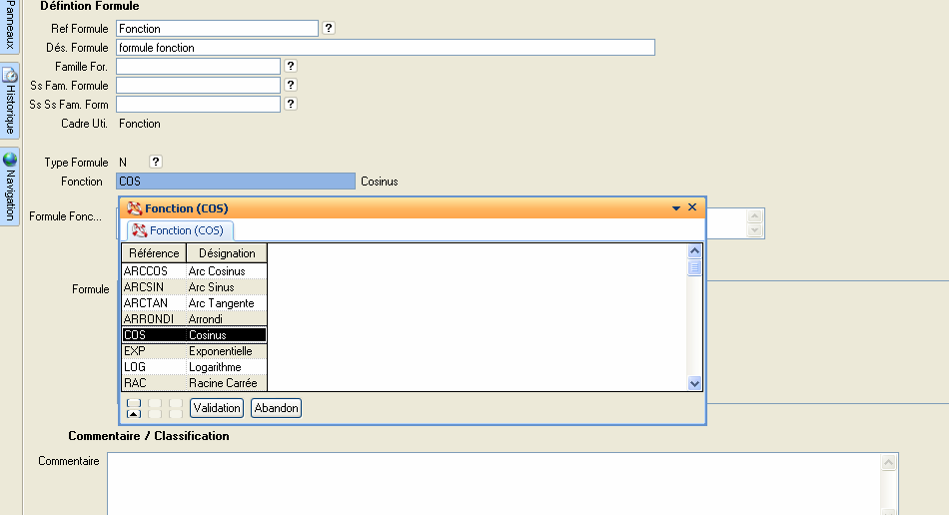
Task: Select the Fonction (COS) tab
Action: point(179,231)
